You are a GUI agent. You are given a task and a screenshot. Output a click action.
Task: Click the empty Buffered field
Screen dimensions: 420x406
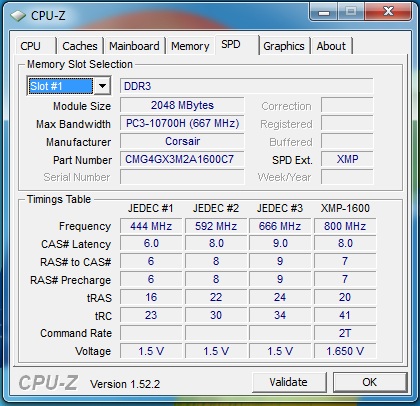pyautogui.click(x=347, y=141)
